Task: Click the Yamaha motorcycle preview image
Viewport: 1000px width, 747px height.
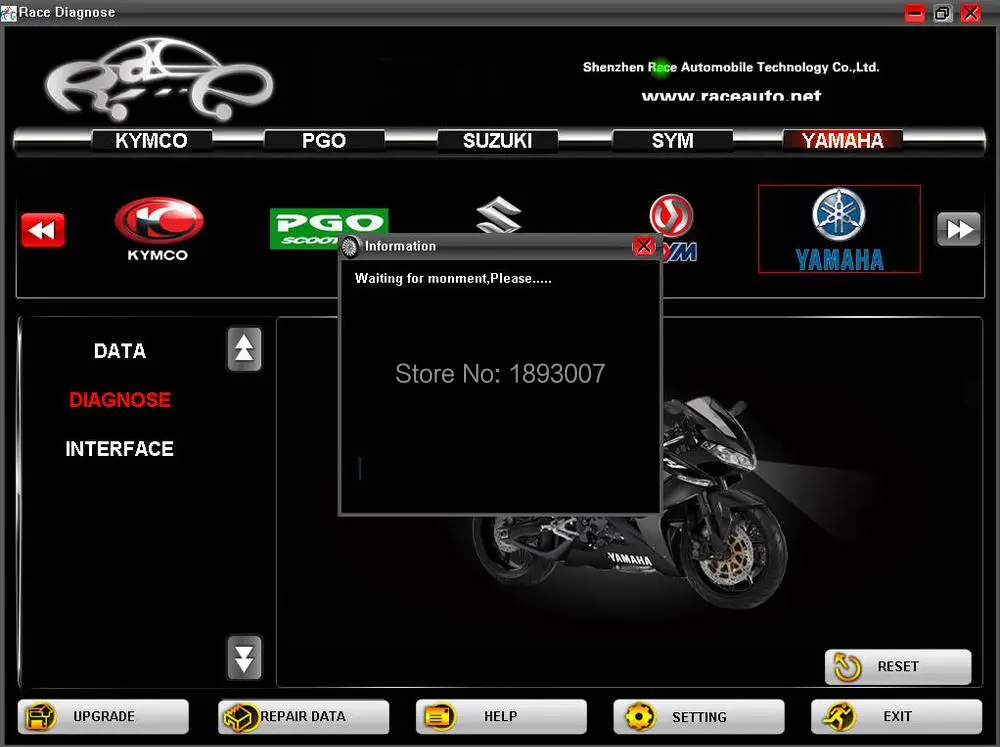Action: (x=631, y=504)
